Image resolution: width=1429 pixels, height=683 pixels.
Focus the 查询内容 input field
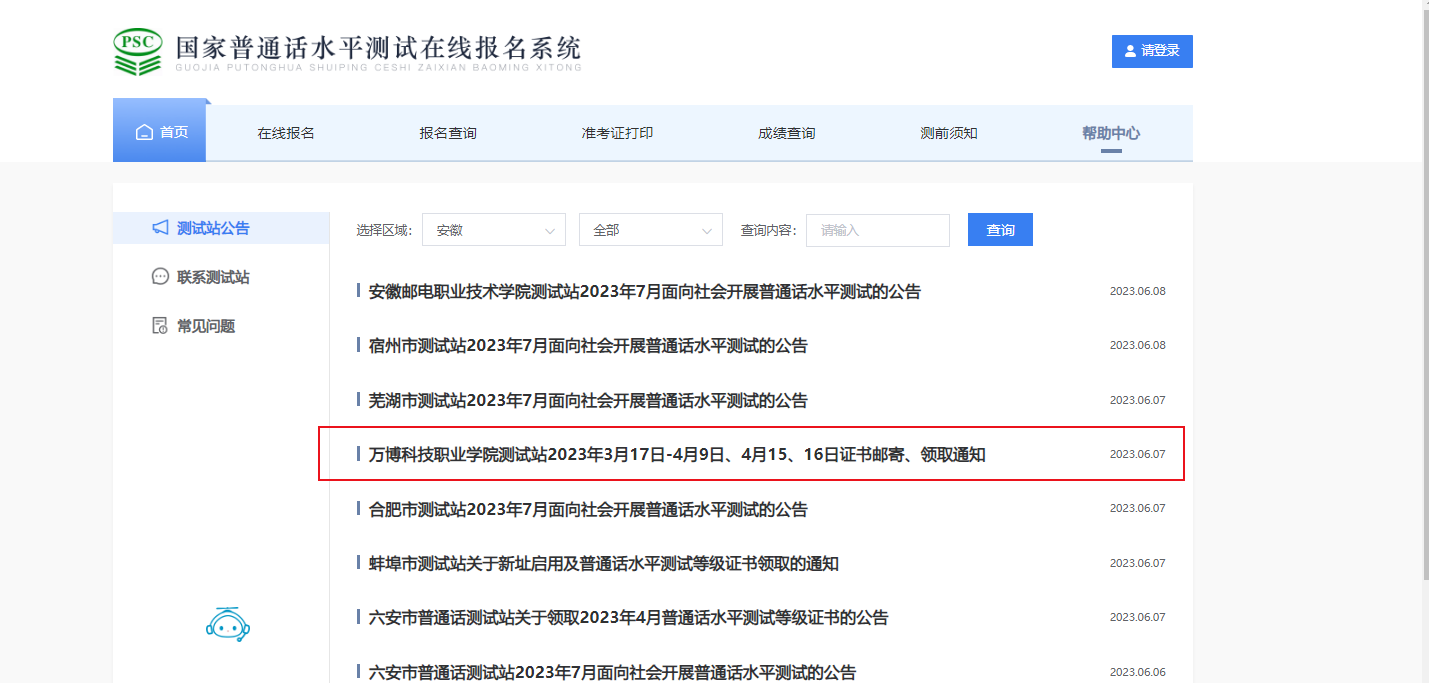tap(878, 230)
